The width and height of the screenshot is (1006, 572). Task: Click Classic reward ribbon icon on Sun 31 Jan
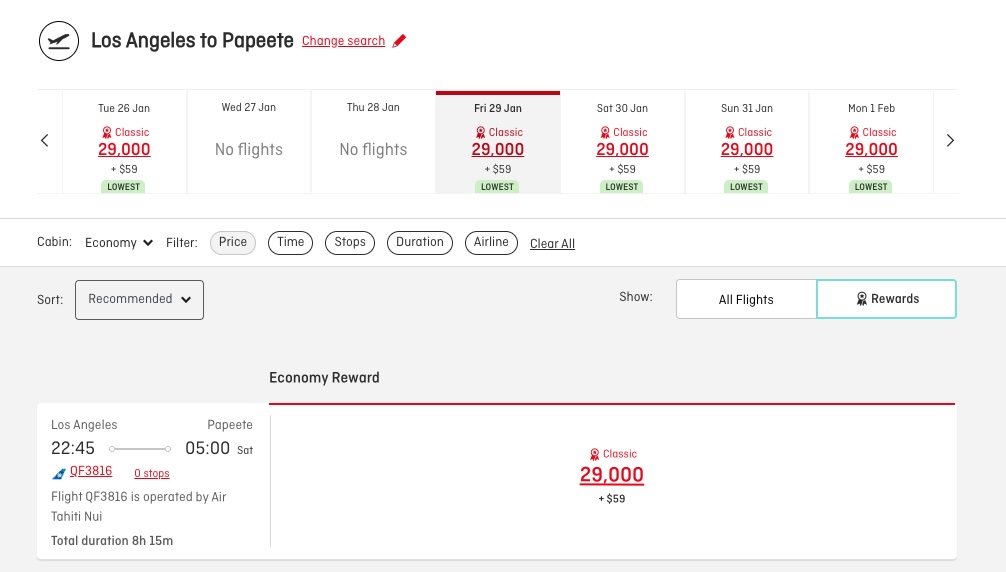click(729, 132)
